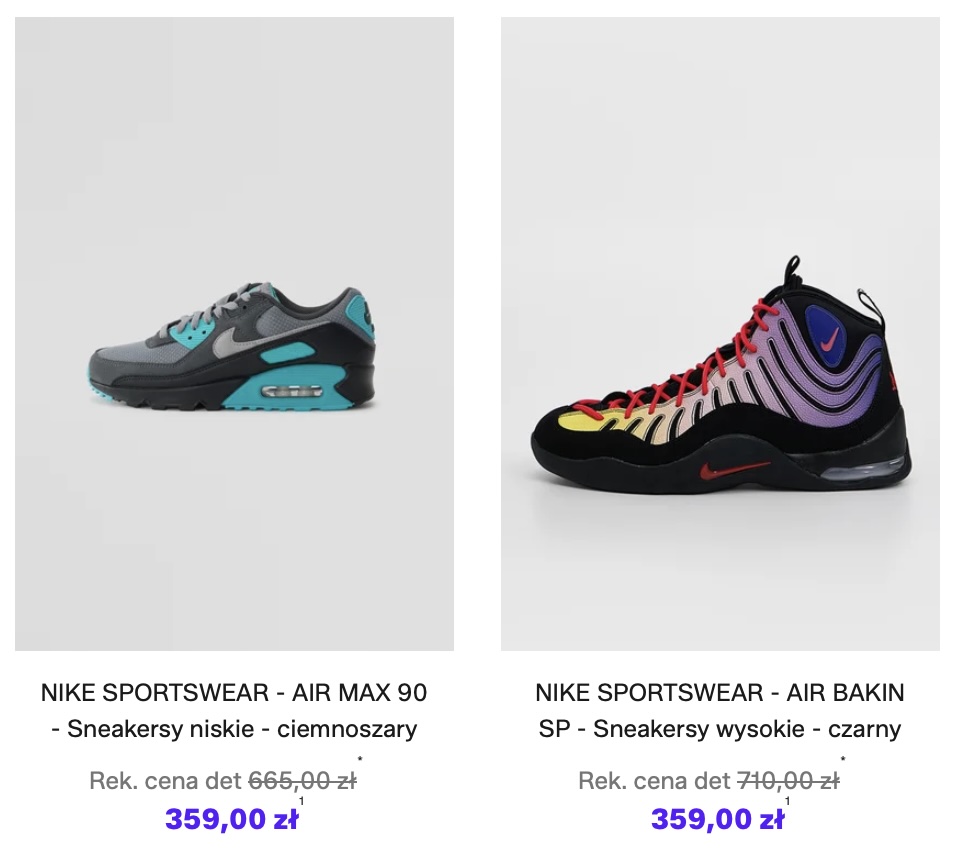Open the NIKE SPORTSWEAR - AIR BAKIN title link
Image resolution: width=958 pixels, height=856 pixels.
[x=720, y=692]
